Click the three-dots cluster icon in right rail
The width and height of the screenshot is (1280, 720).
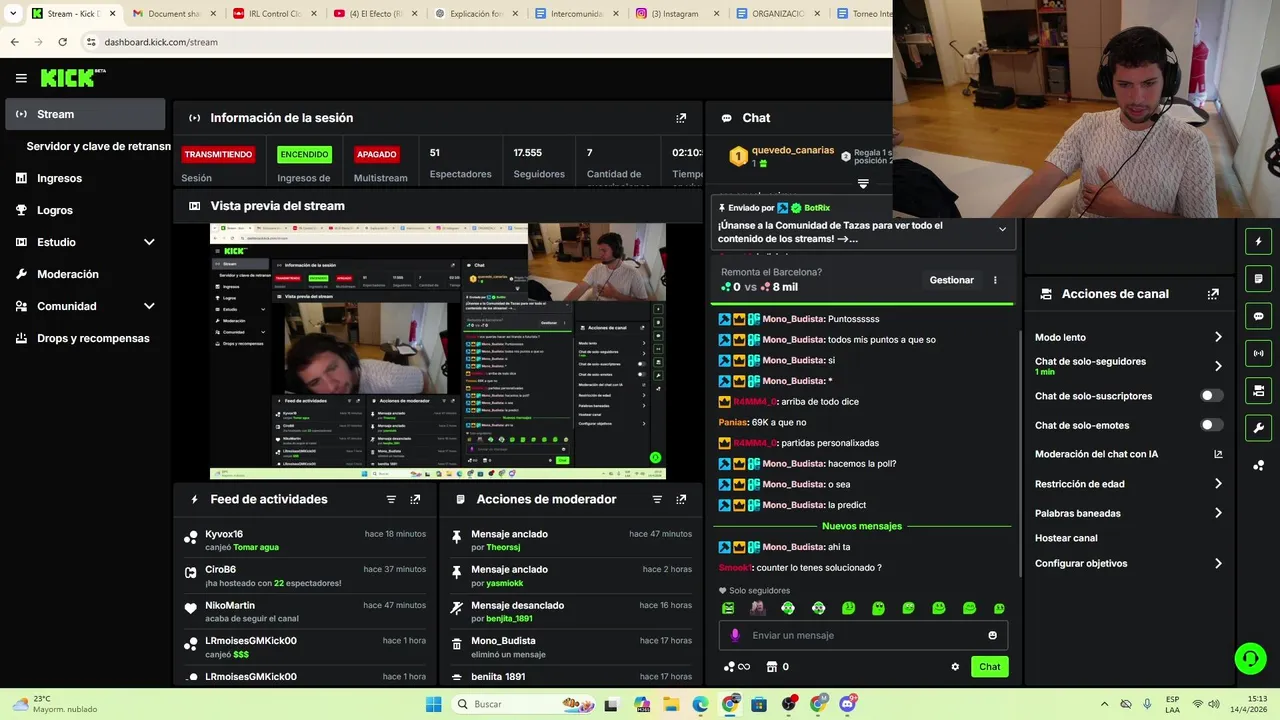[x=1258, y=465]
